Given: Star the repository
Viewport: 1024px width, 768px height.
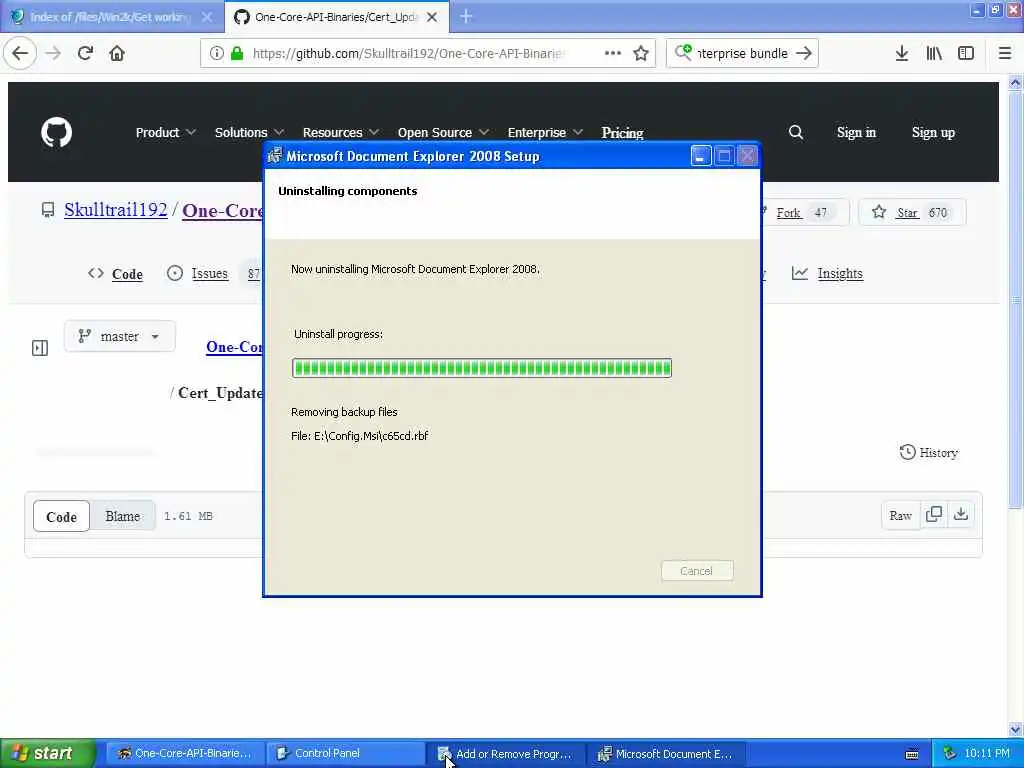Looking at the screenshot, I should pos(912,212).
